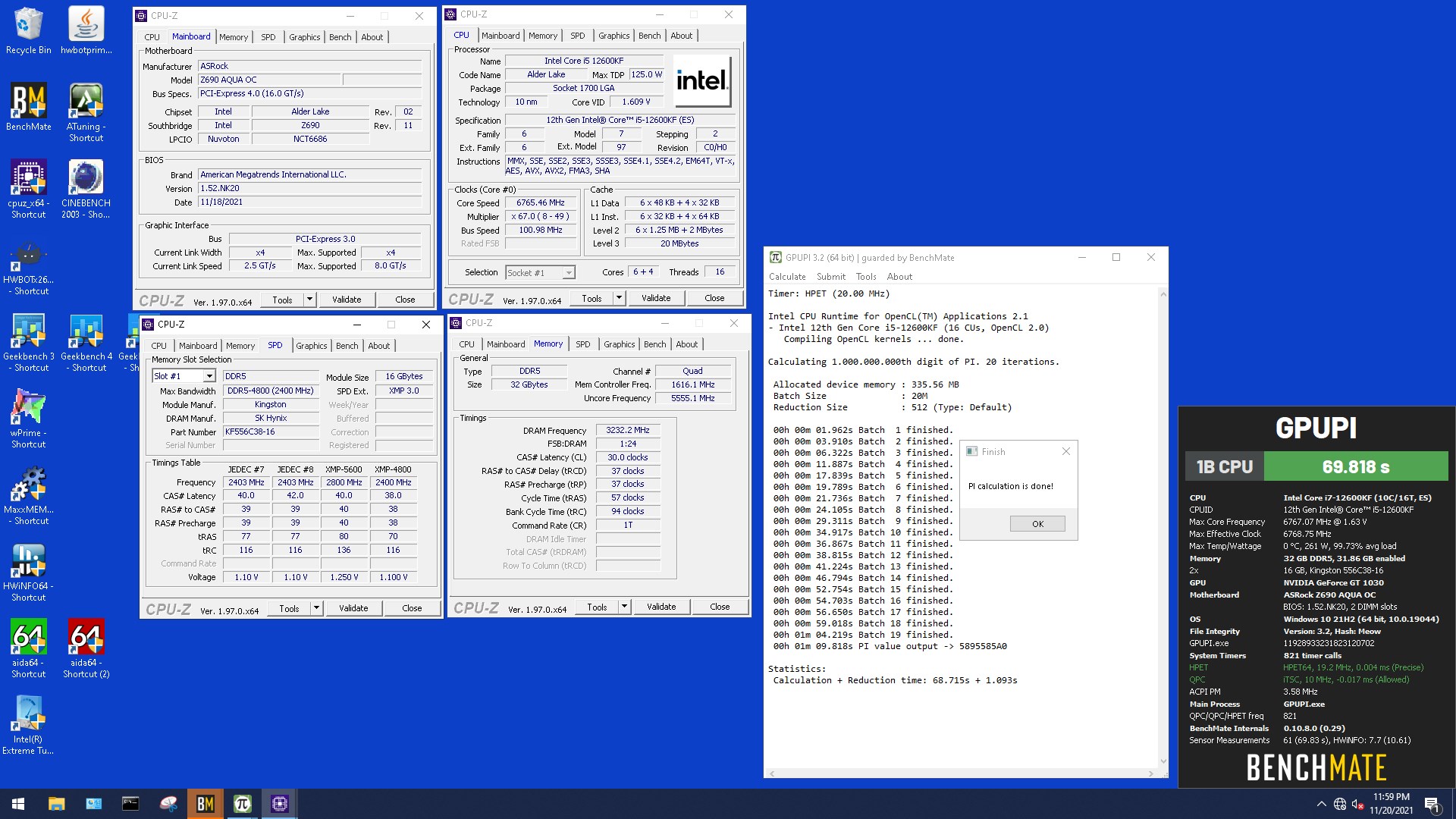Click GPUPI horizontal scrollbar right arrow

coord(1150,773)
